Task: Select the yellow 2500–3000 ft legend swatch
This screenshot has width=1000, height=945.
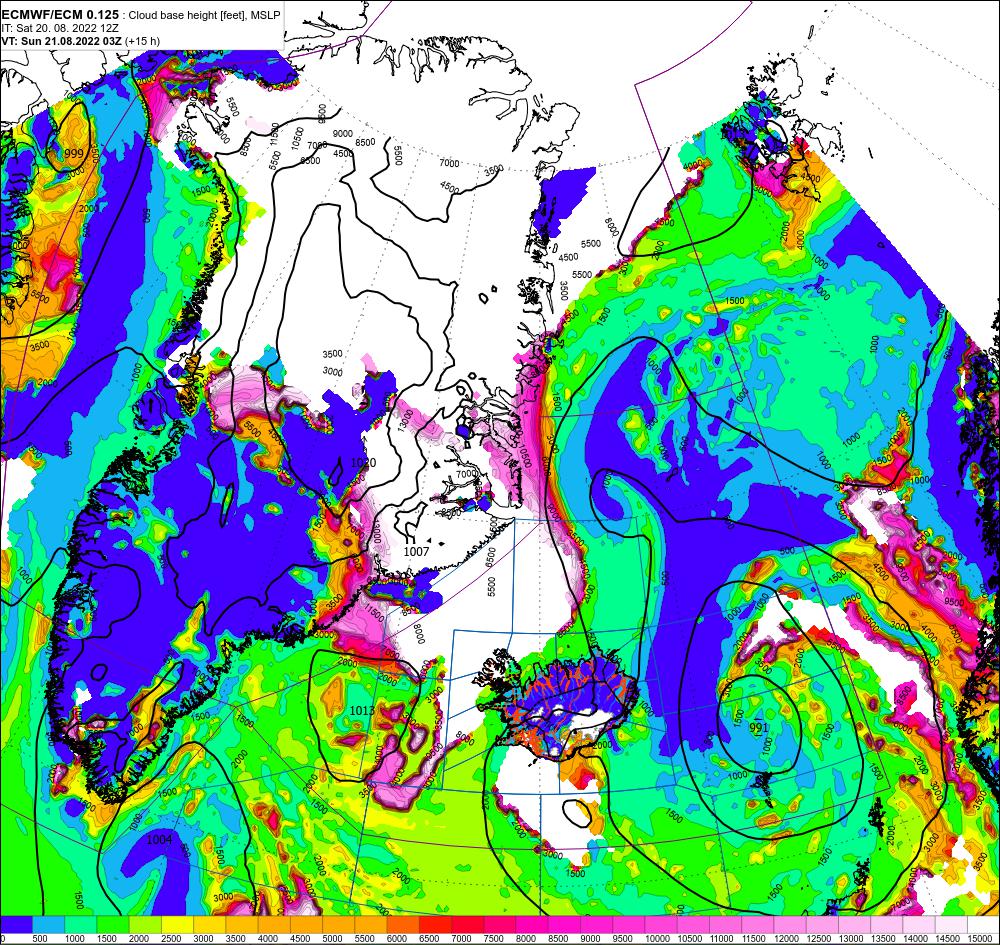Action: pos(177,925)
